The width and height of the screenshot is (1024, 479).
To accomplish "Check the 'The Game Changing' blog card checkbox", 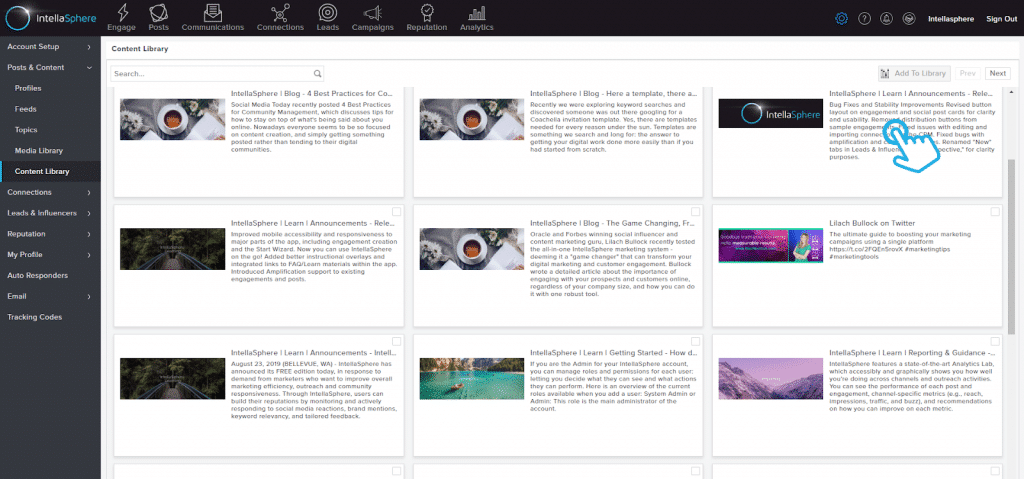I will coord(696,212).
